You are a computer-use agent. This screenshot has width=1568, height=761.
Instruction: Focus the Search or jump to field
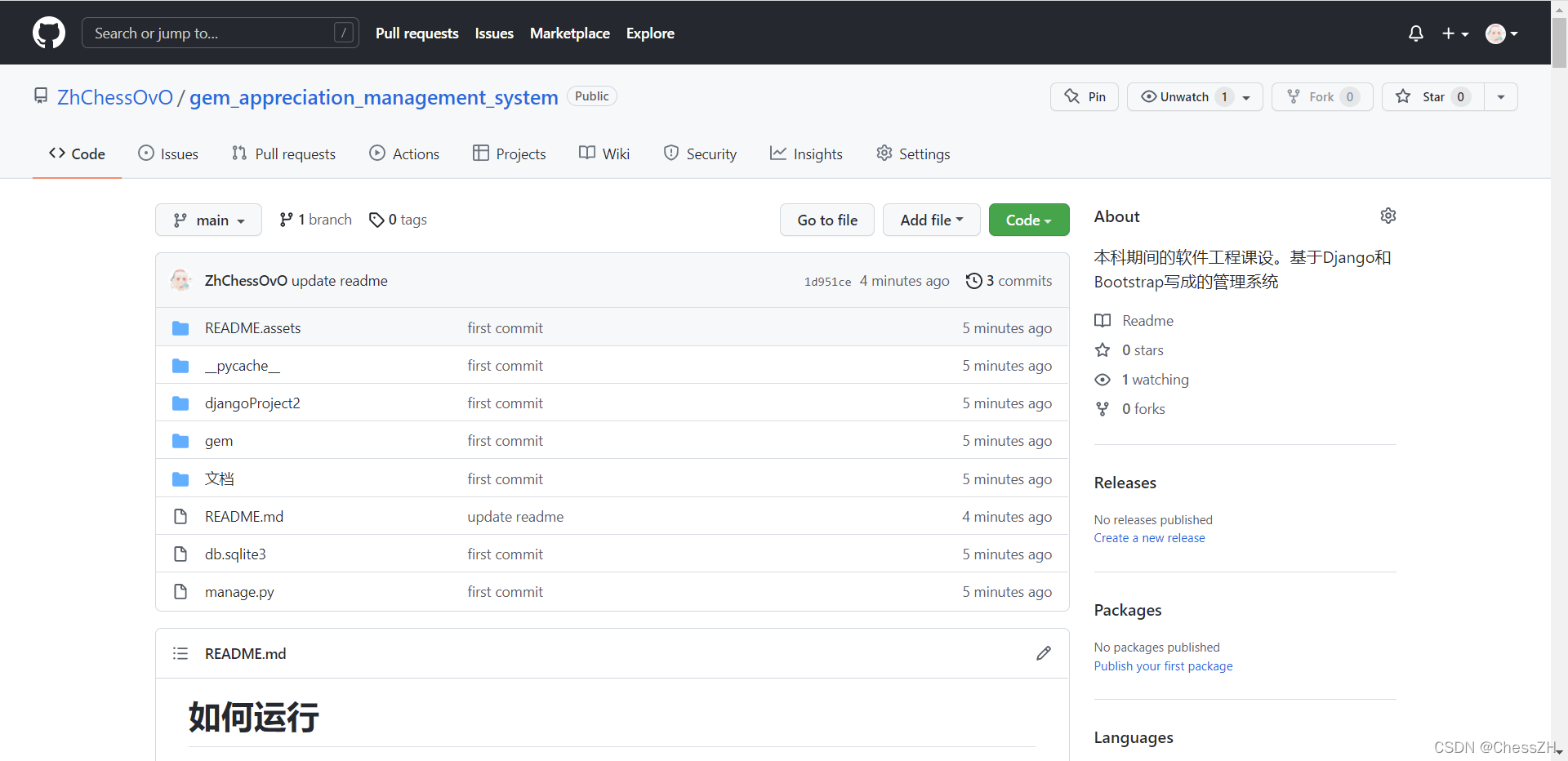coord(220,33)
